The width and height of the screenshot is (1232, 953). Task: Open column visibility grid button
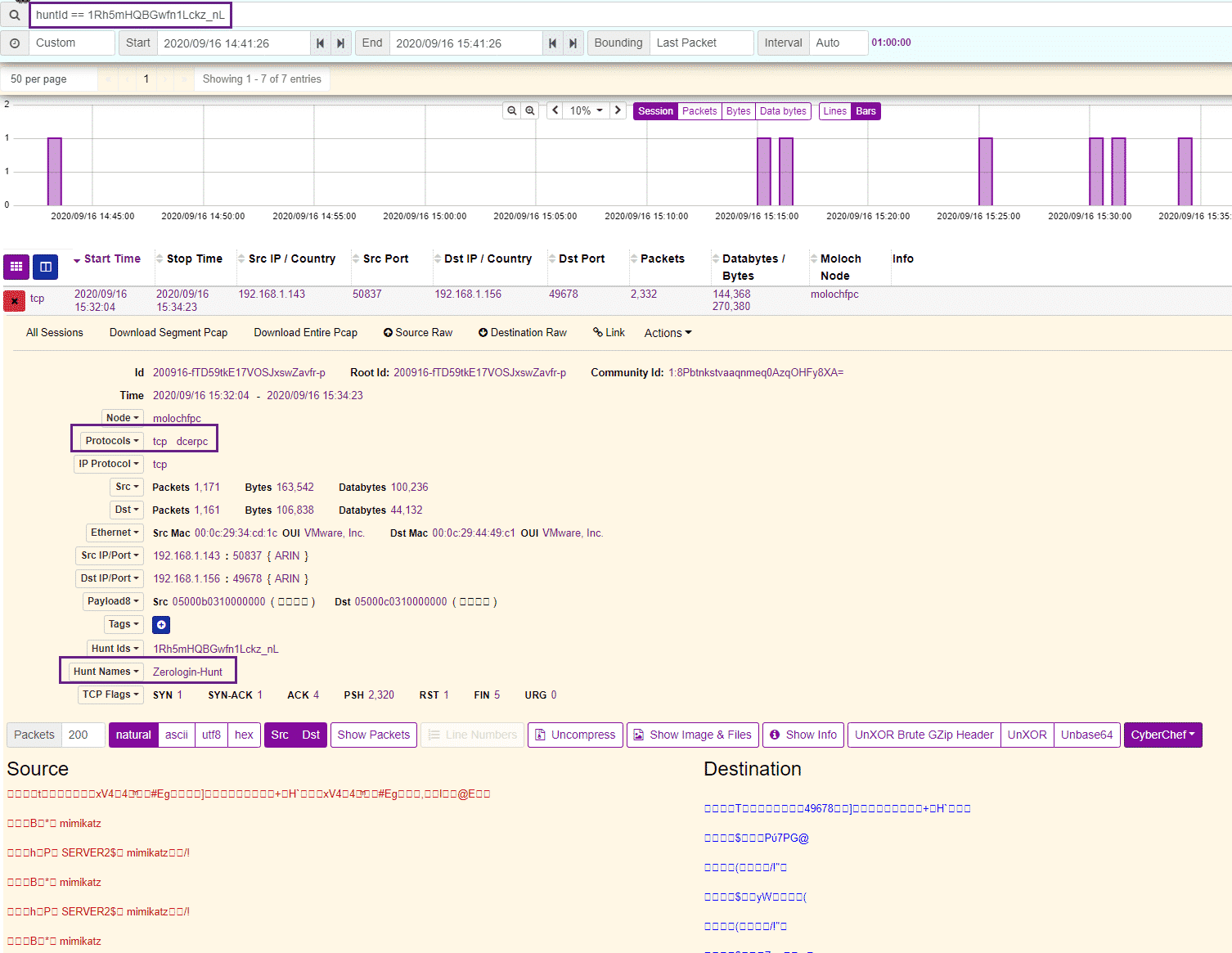coord(16,267)
